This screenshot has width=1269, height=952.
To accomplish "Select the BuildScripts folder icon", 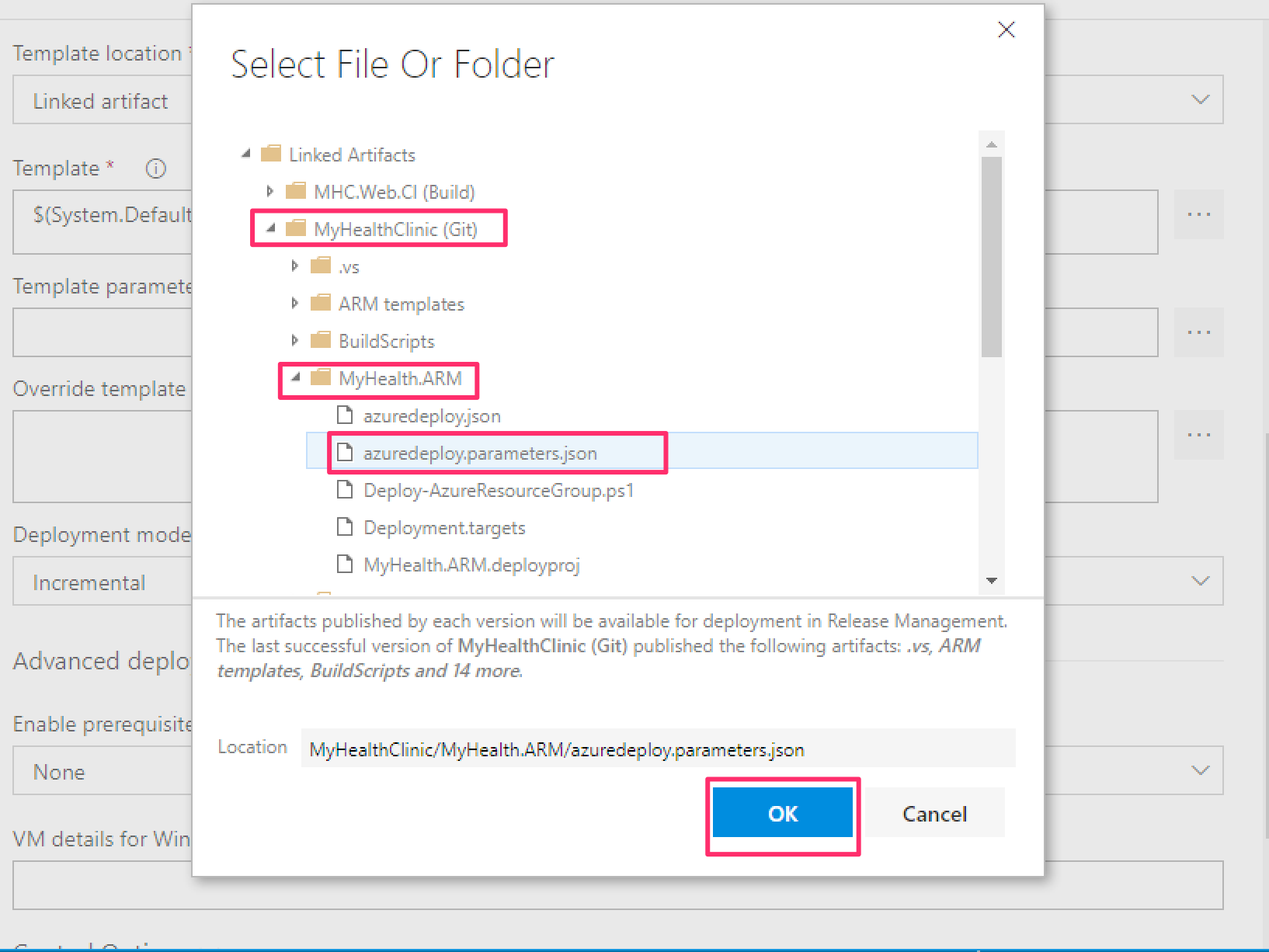I will tap(321, 339).
